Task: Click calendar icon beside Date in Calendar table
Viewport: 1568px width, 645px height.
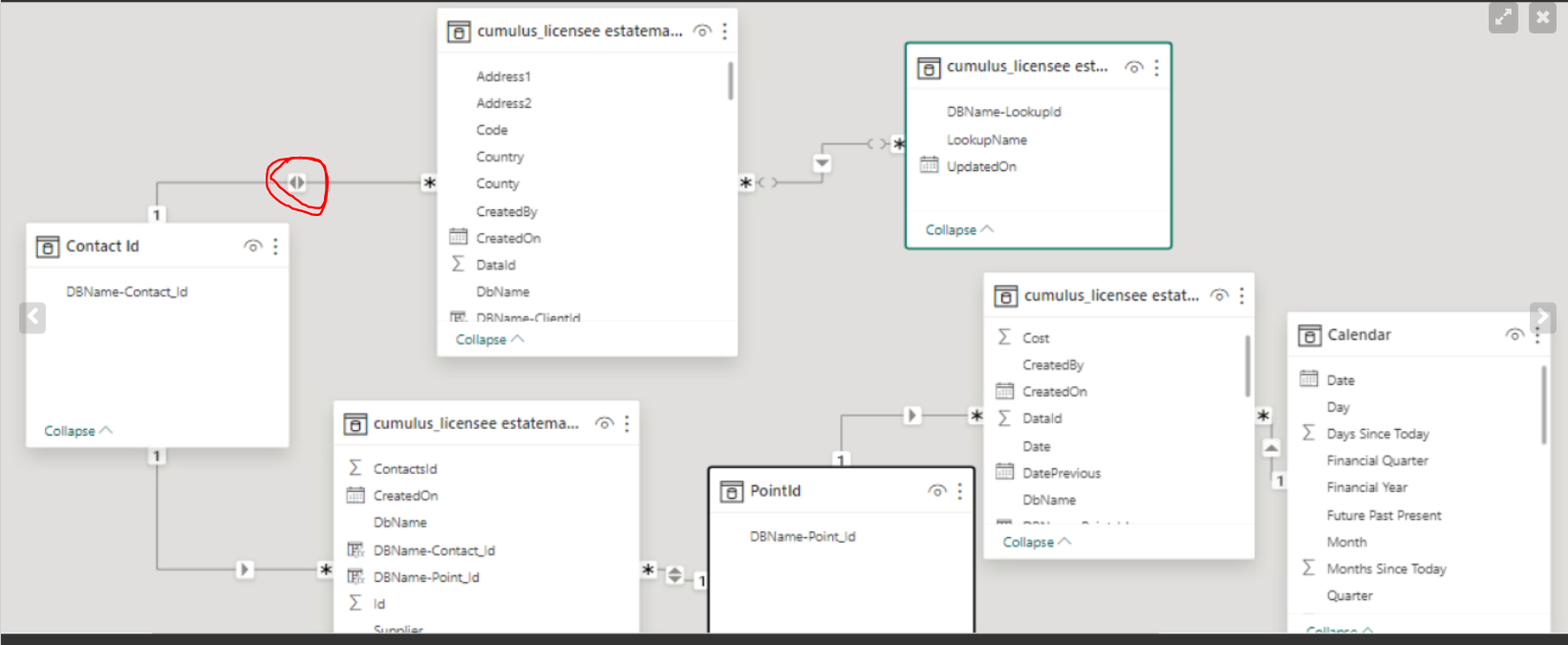Action: [x=1309, y=379]
